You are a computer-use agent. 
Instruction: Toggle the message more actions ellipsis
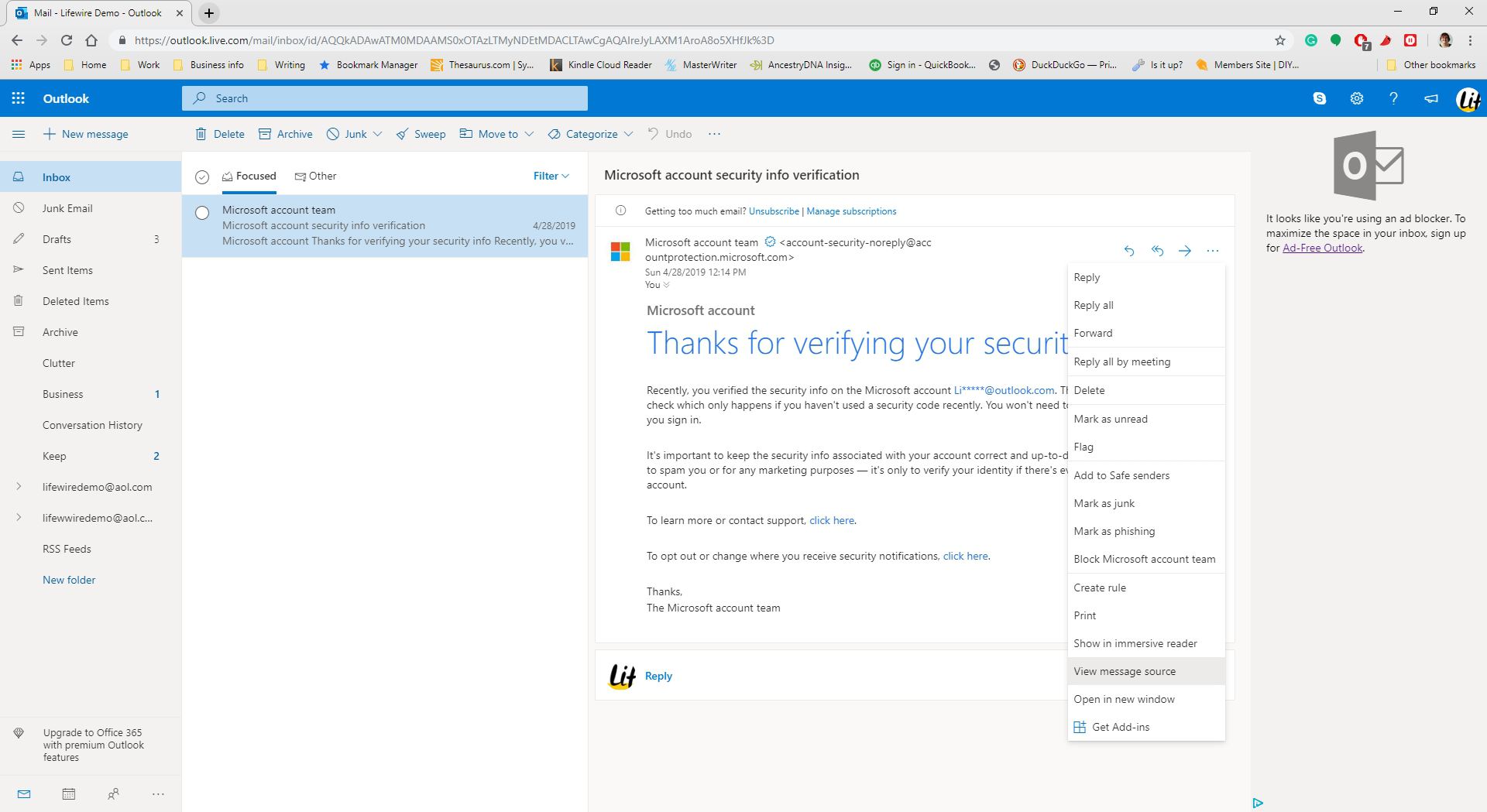click(1213, 250)
